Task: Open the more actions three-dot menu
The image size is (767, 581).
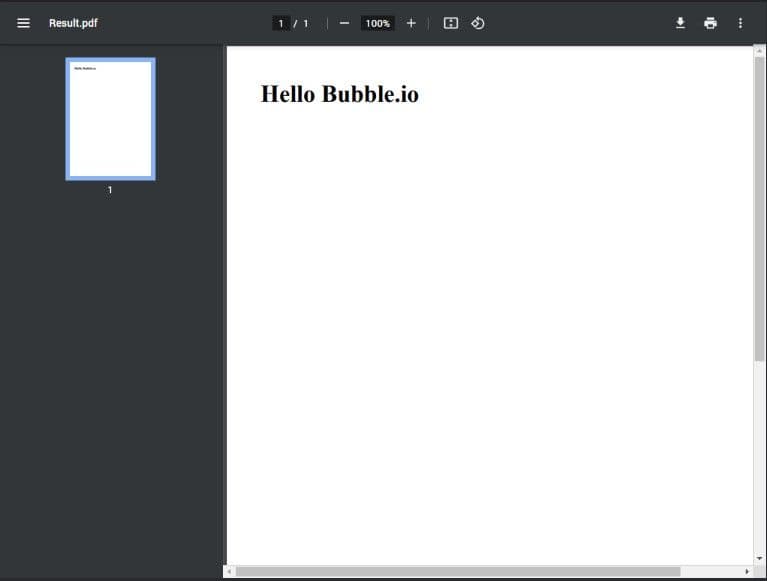Action: 740,23
